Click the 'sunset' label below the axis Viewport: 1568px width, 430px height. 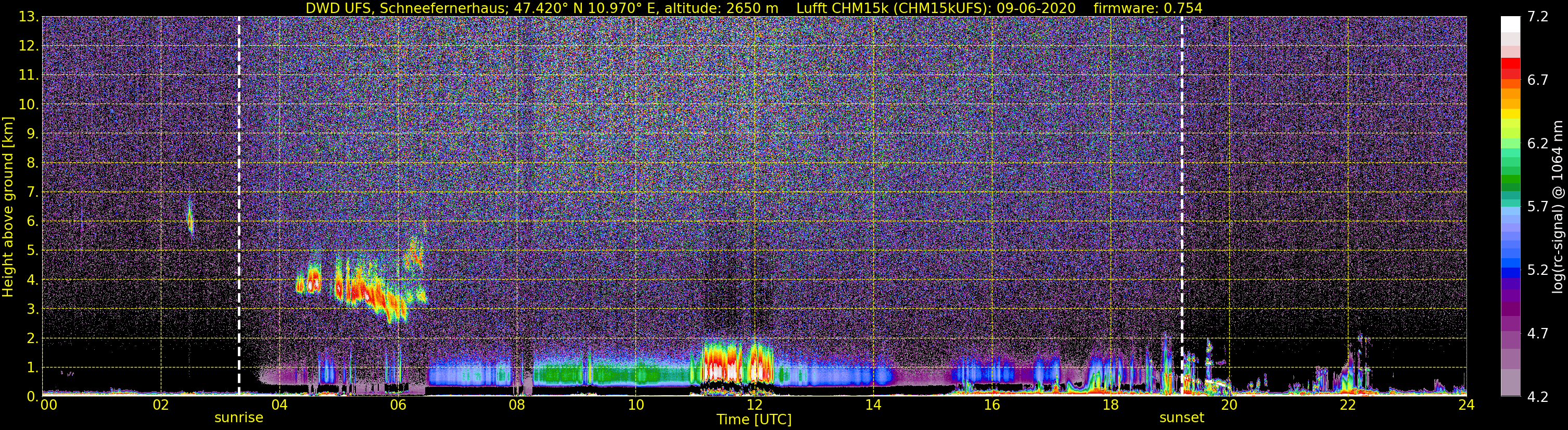tap(1181, 418)
